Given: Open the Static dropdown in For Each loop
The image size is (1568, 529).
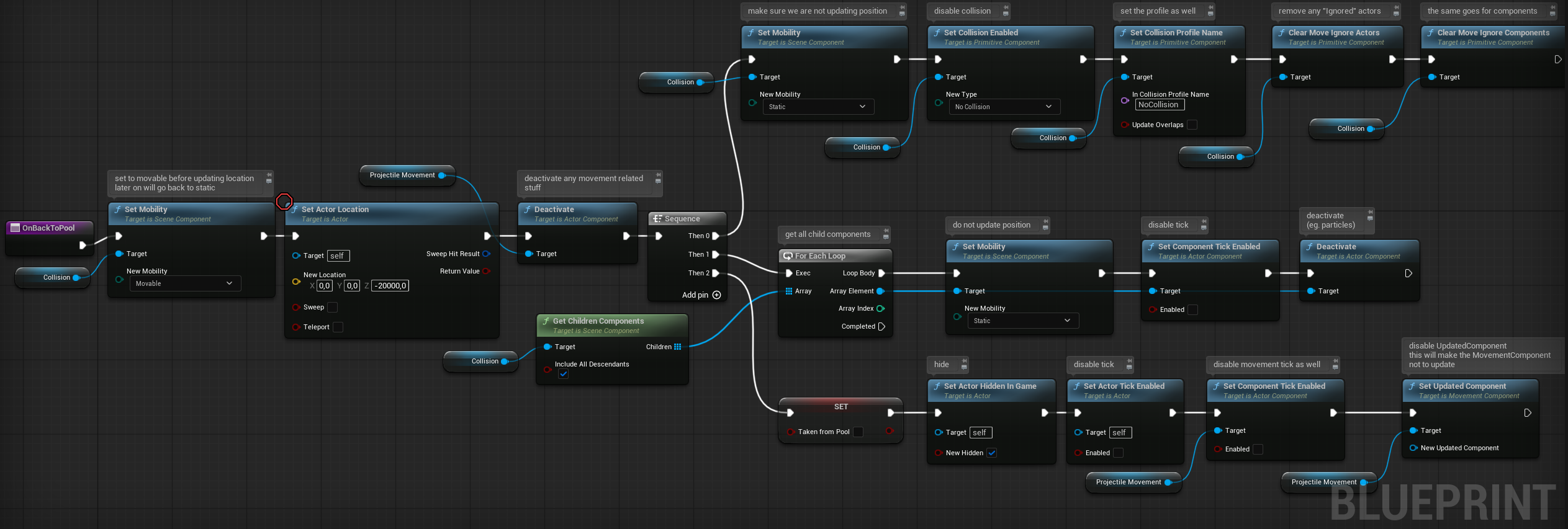Looking at the screenshot, I should pos(1022,321).
